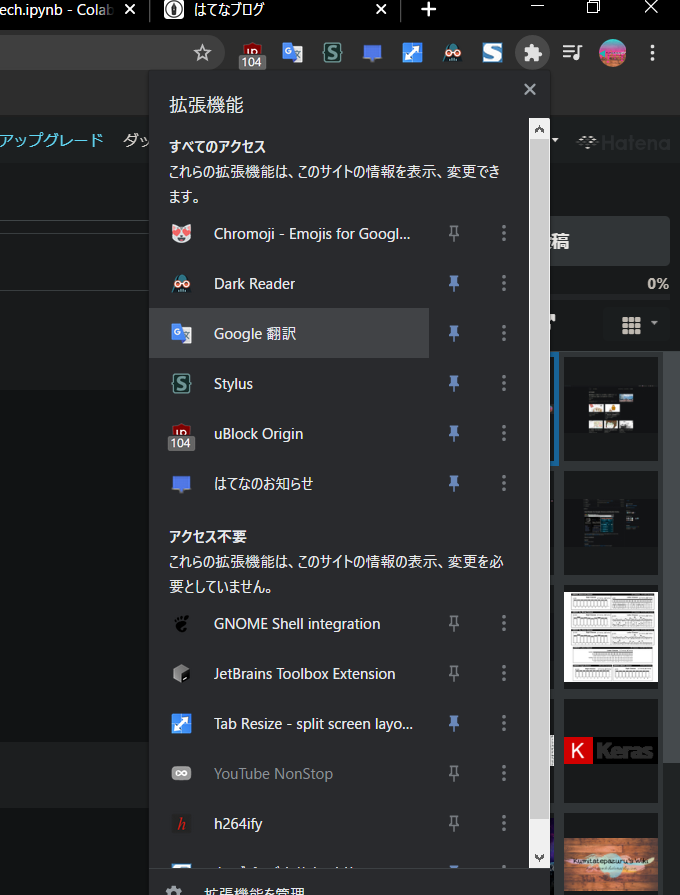Pin YouTube NonStop to the toolbar
This screenshot has width=680, height=895.
pyautogui.click(x=454, y=773)
